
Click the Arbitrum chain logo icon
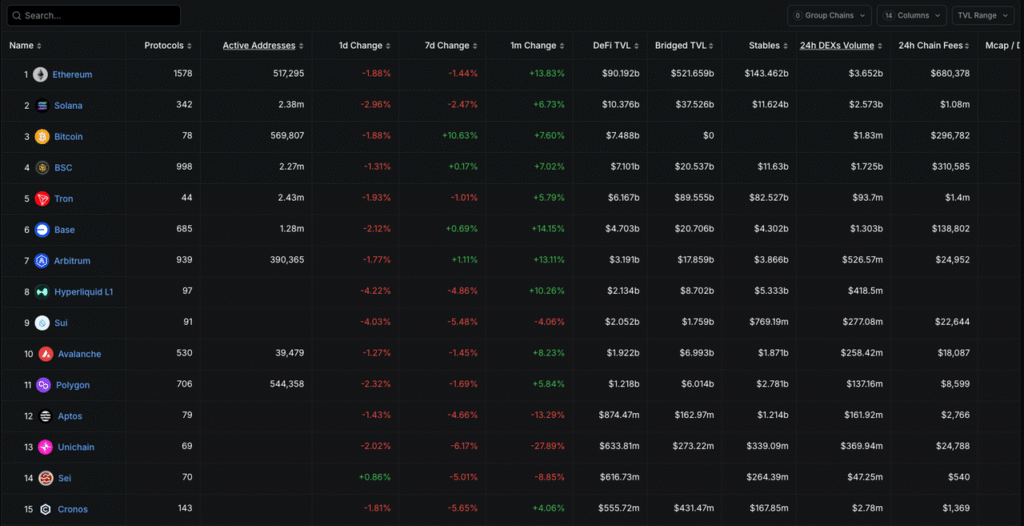click(42, 261)
